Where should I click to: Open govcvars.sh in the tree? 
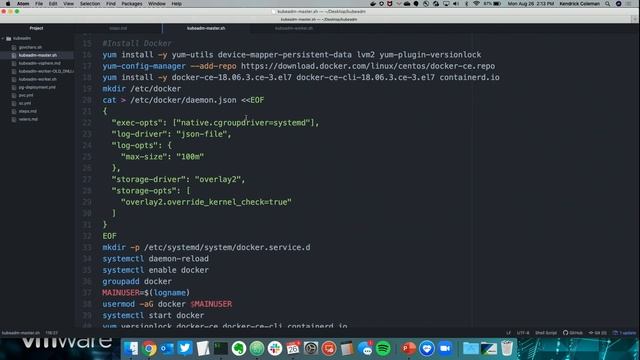tap(30, 47)
